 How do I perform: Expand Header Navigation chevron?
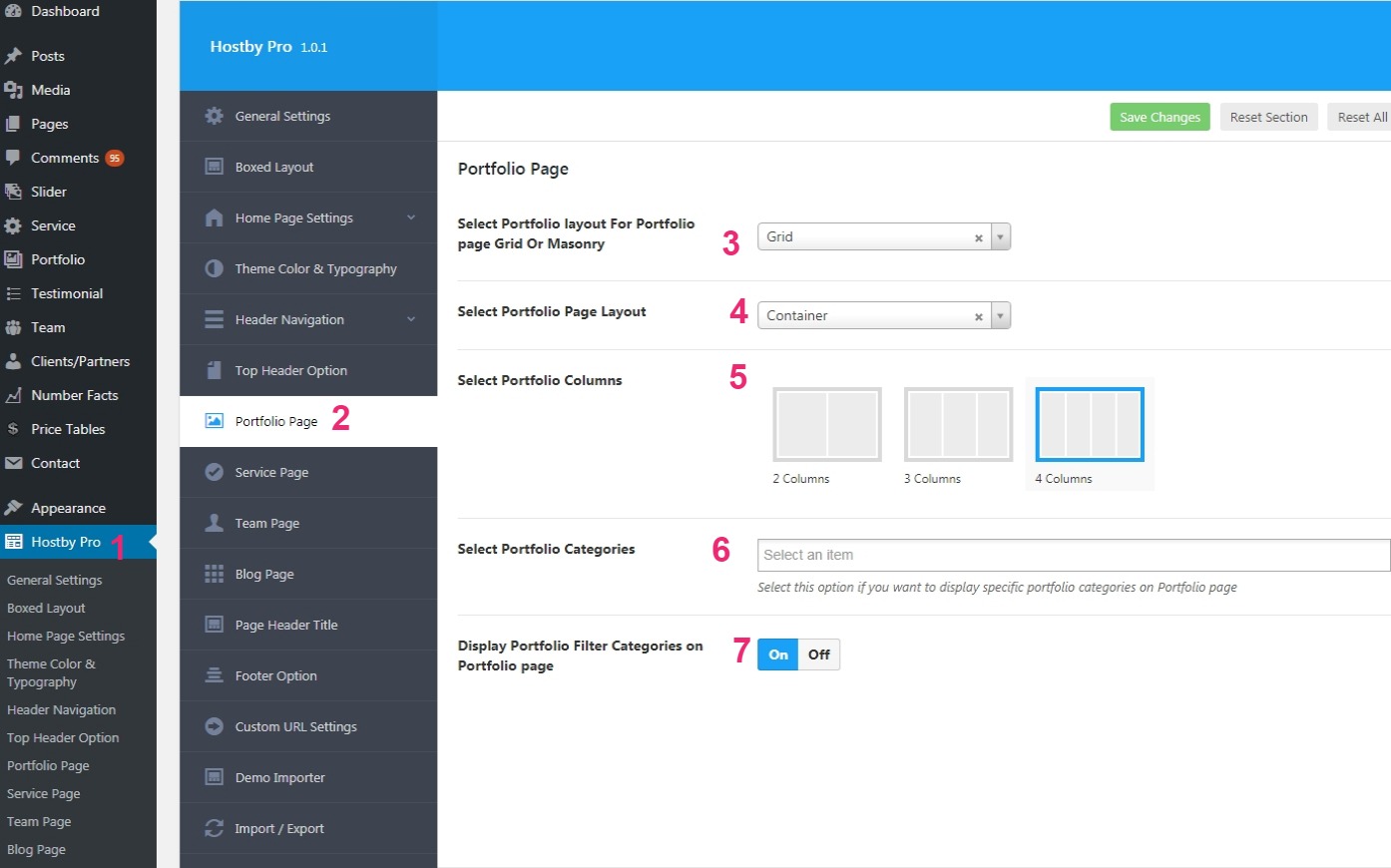(411, 319)
